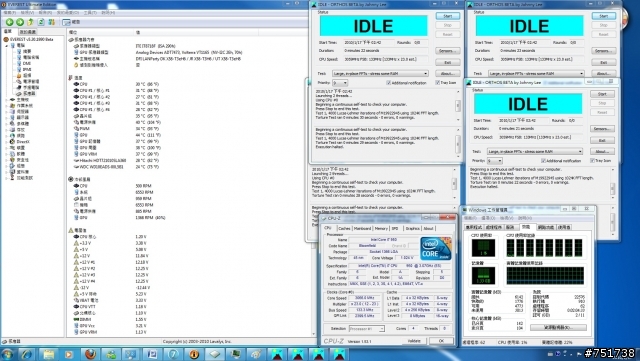The width and height of the screenshot is (640, 361).
Task: Open Priority dropdown in 21-seconds Orthos window
Action: 494,161
